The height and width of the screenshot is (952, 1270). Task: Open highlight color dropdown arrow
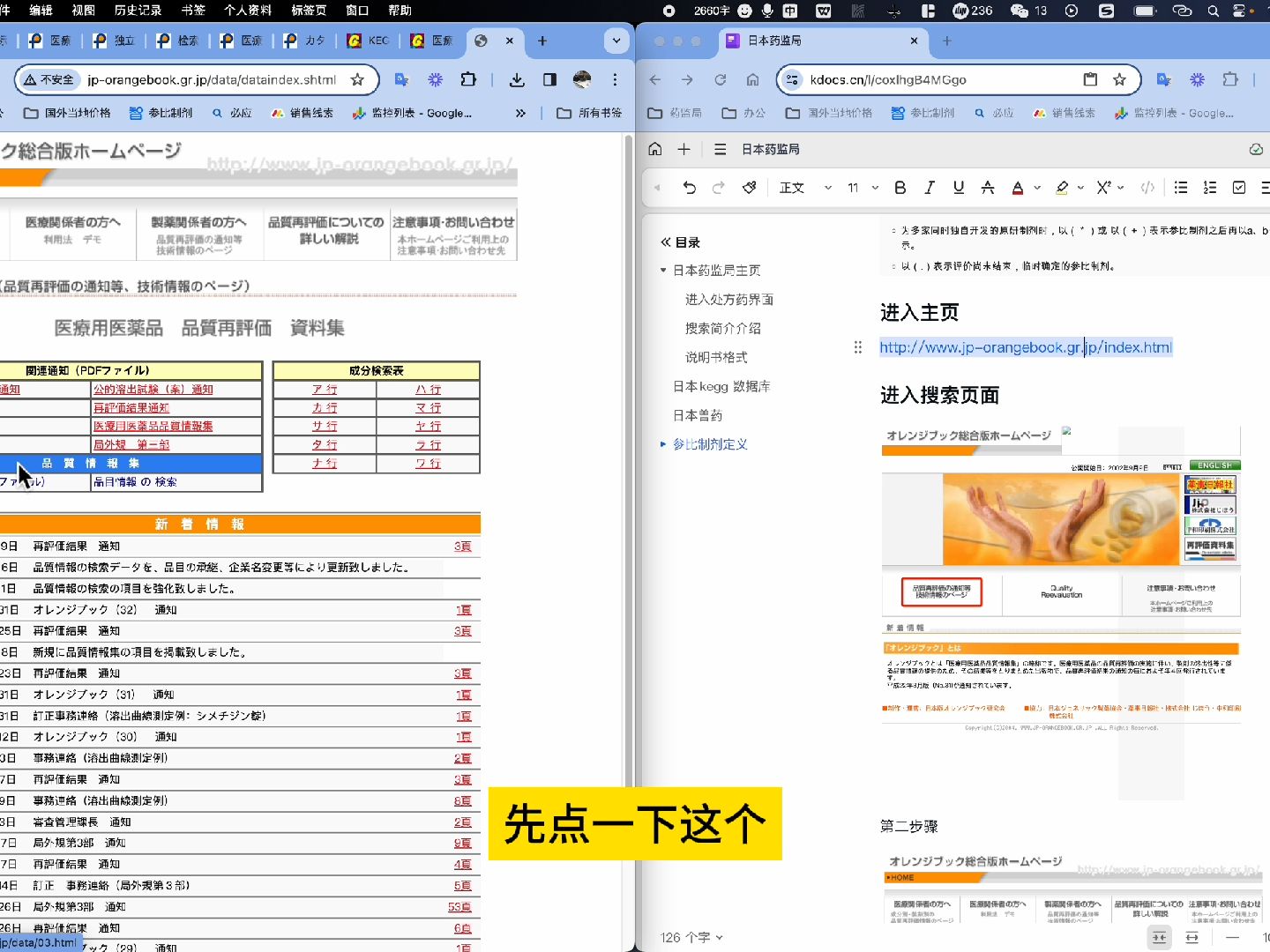pyautogui.click(x=1080, y=187)
